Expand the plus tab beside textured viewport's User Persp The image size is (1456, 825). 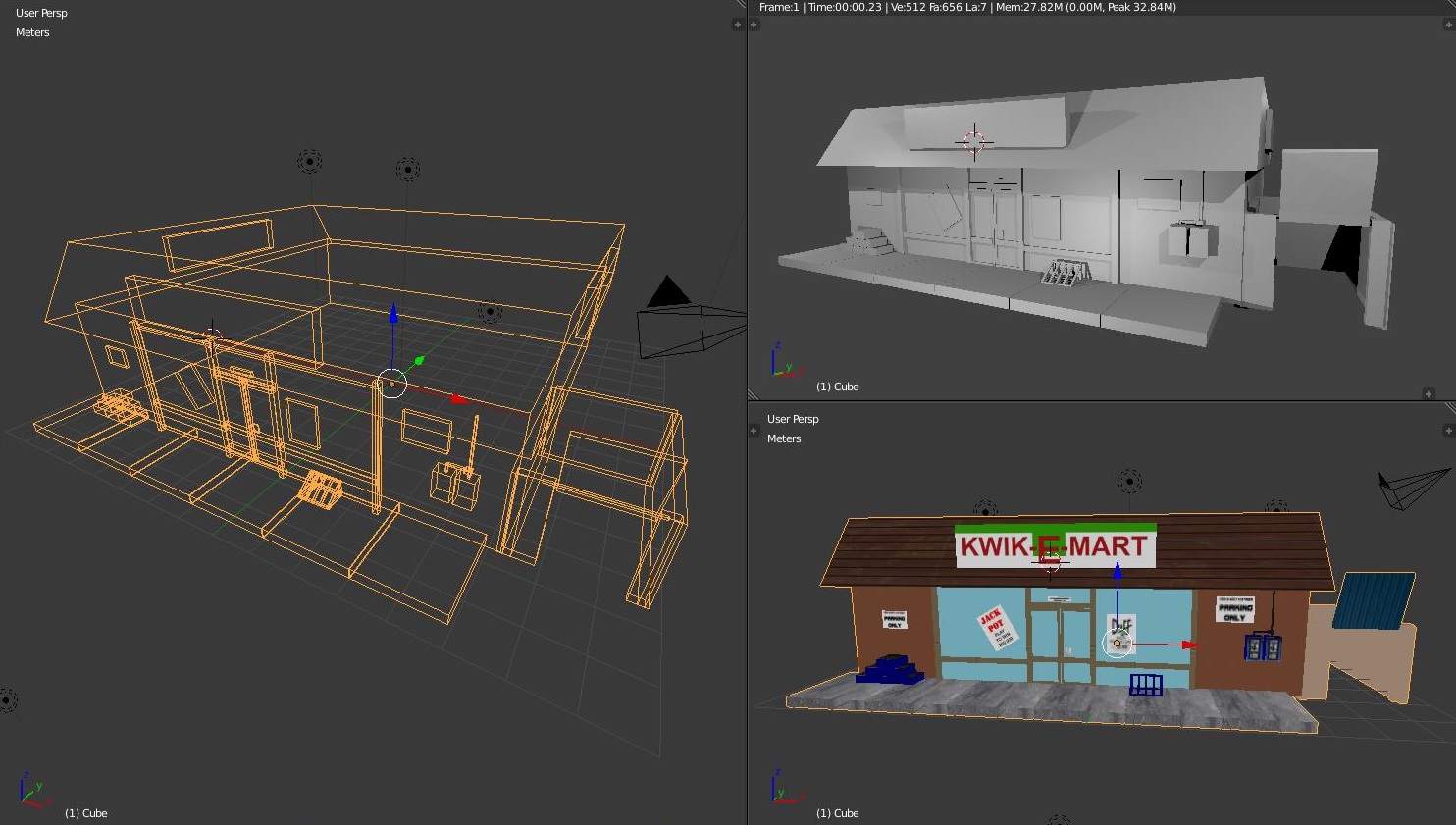(754, 431)
